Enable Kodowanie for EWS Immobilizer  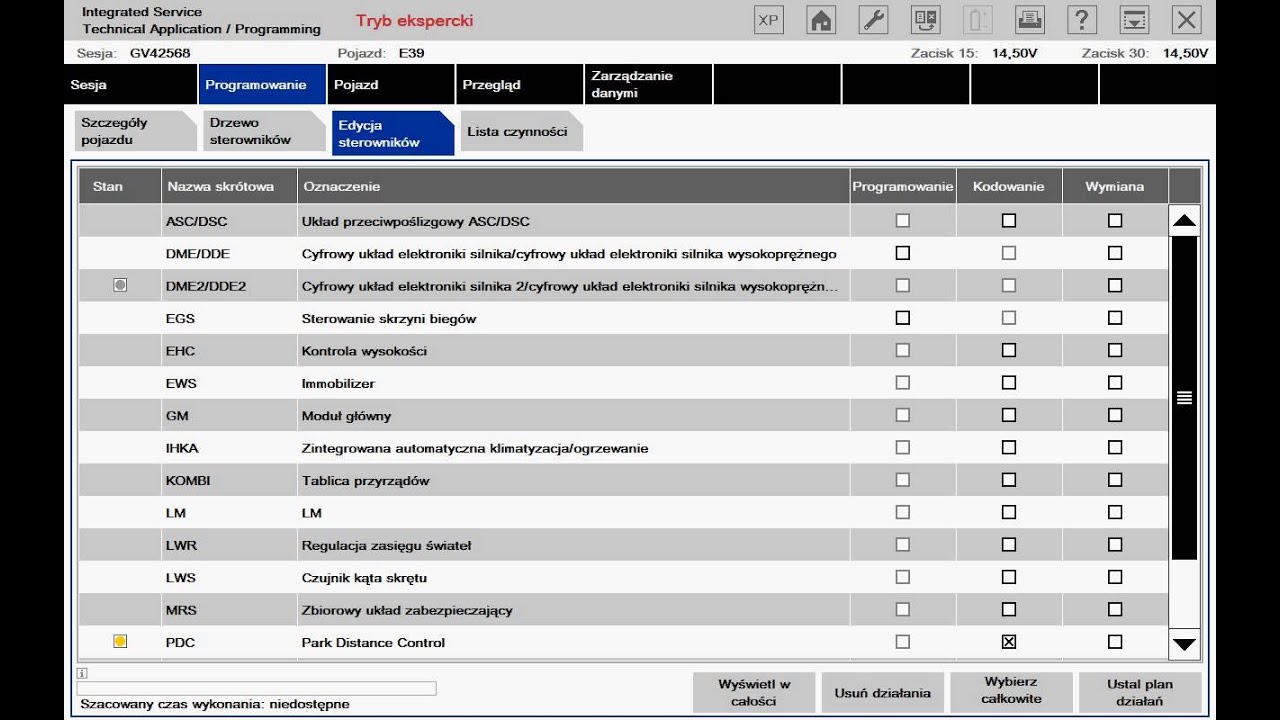point(1009,383)
